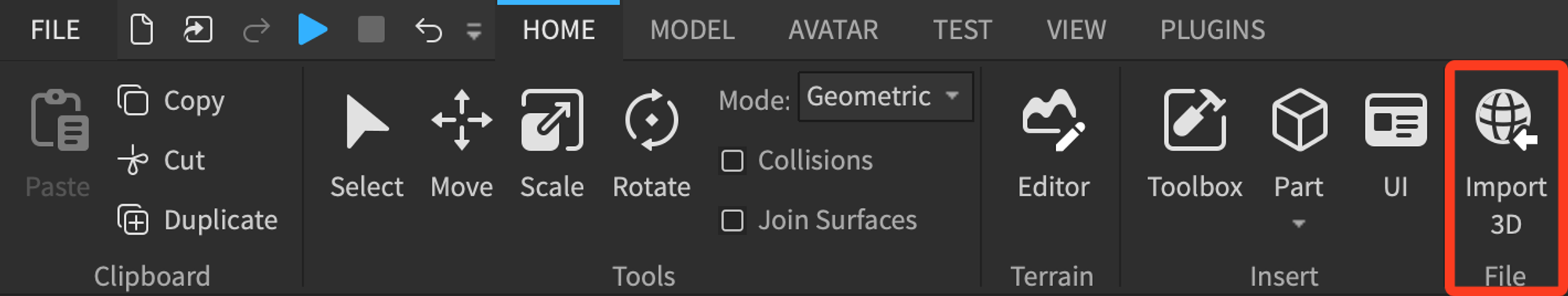Enable the Collisions checkbox
Screen dimensions: 1568x296
[x=732, y=161]
